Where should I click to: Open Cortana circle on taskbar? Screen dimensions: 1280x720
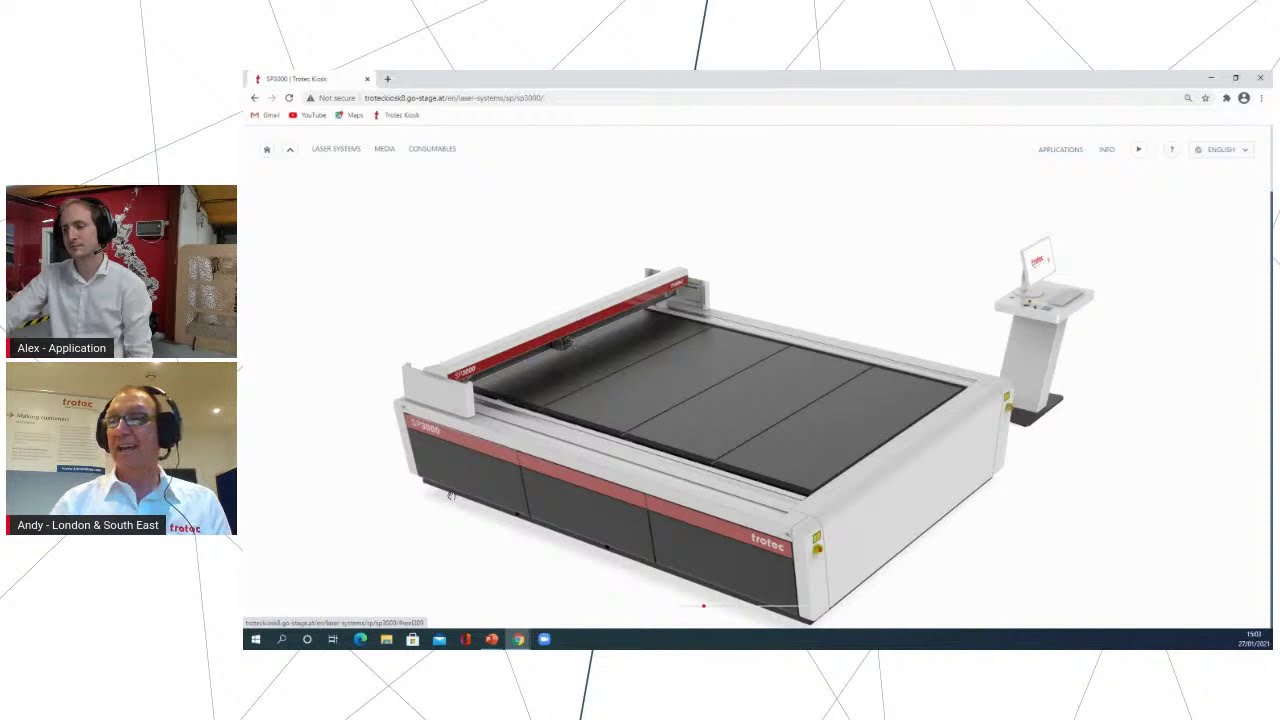click(x=307, y=639)
